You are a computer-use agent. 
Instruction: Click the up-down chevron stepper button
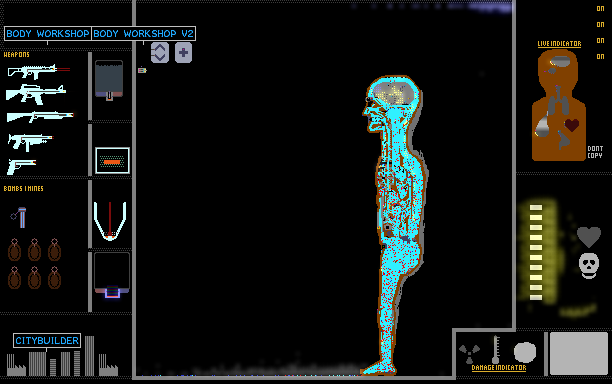point(160,52)
